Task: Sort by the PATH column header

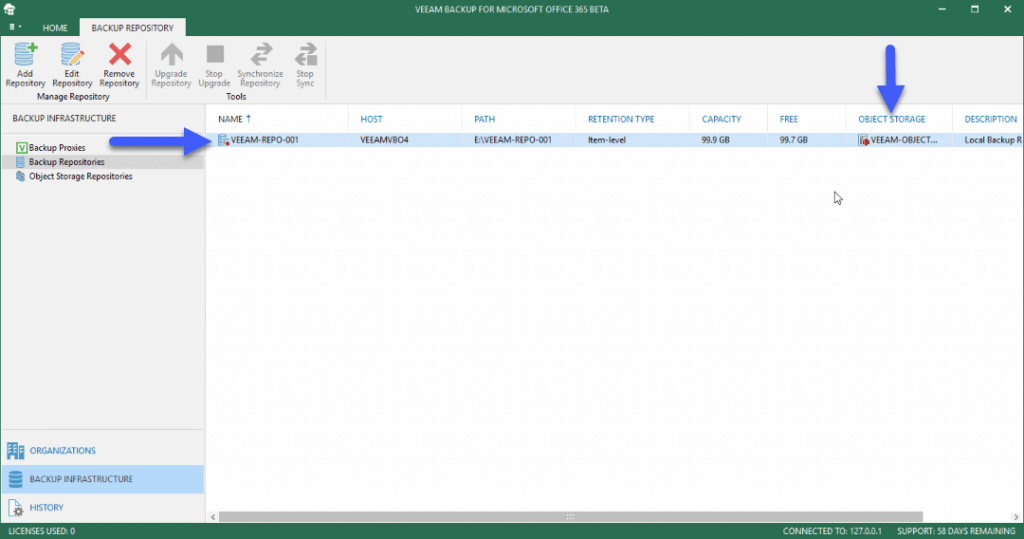Action: (485, 119)
